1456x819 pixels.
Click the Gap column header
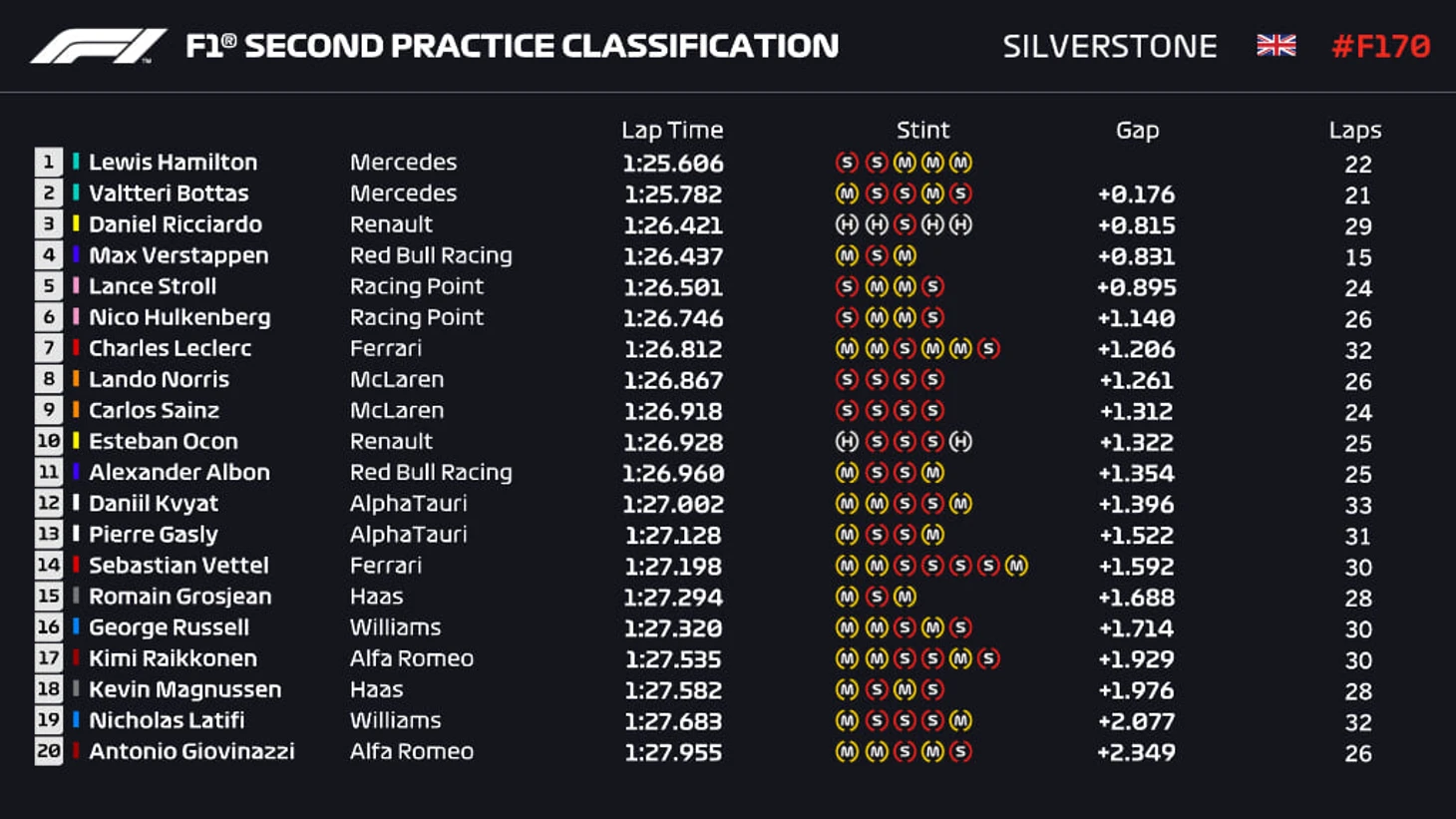[x=1137, y=130]
